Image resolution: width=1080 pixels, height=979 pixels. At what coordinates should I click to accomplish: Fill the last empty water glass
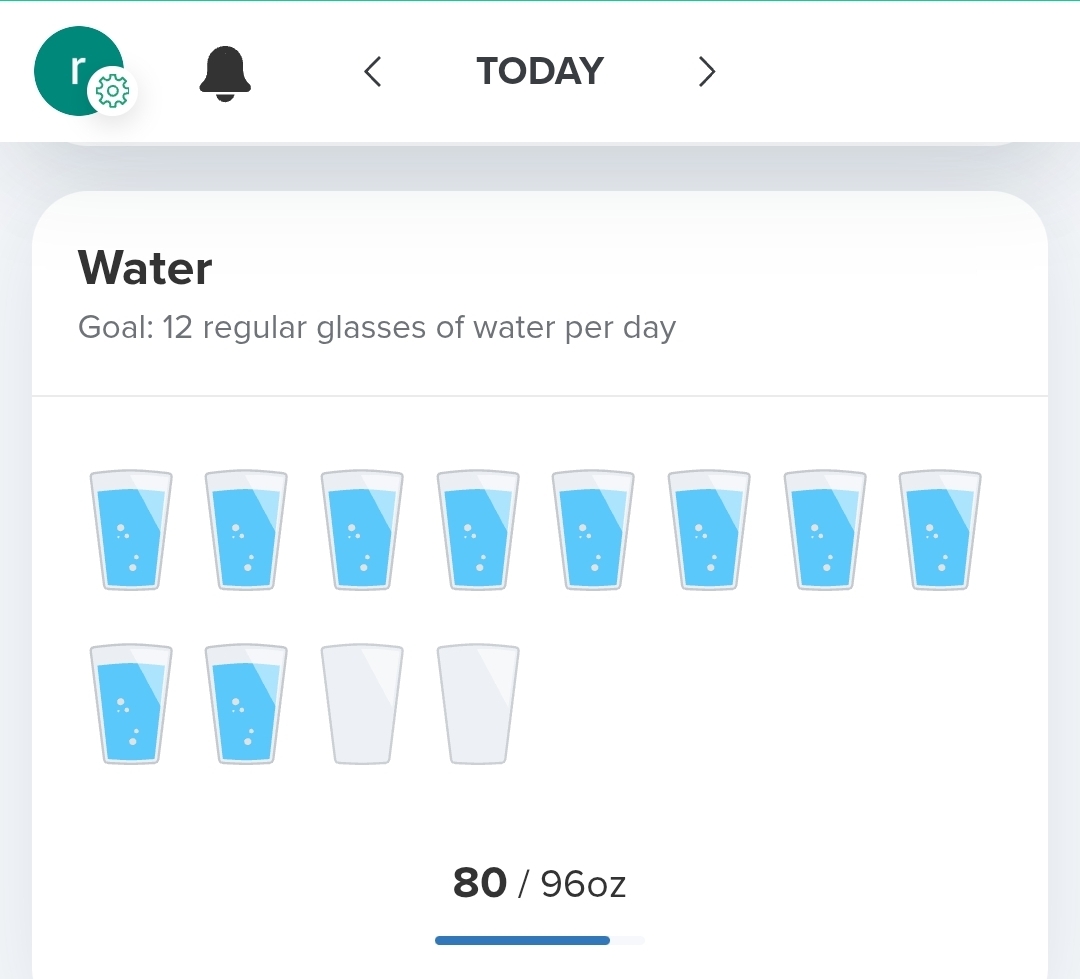pos(478,704)
